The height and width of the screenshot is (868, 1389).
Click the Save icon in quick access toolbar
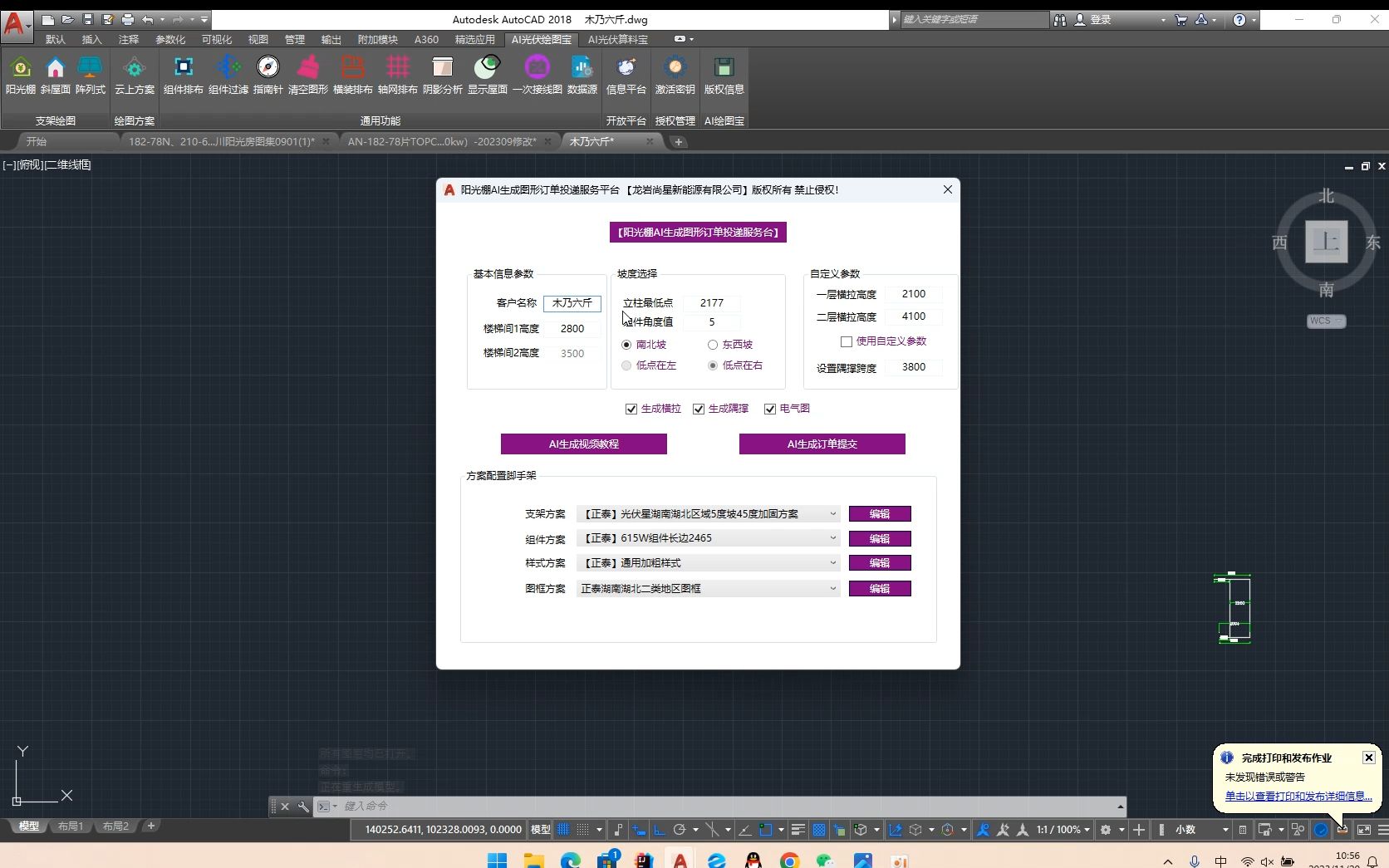[x=87, y=19]
